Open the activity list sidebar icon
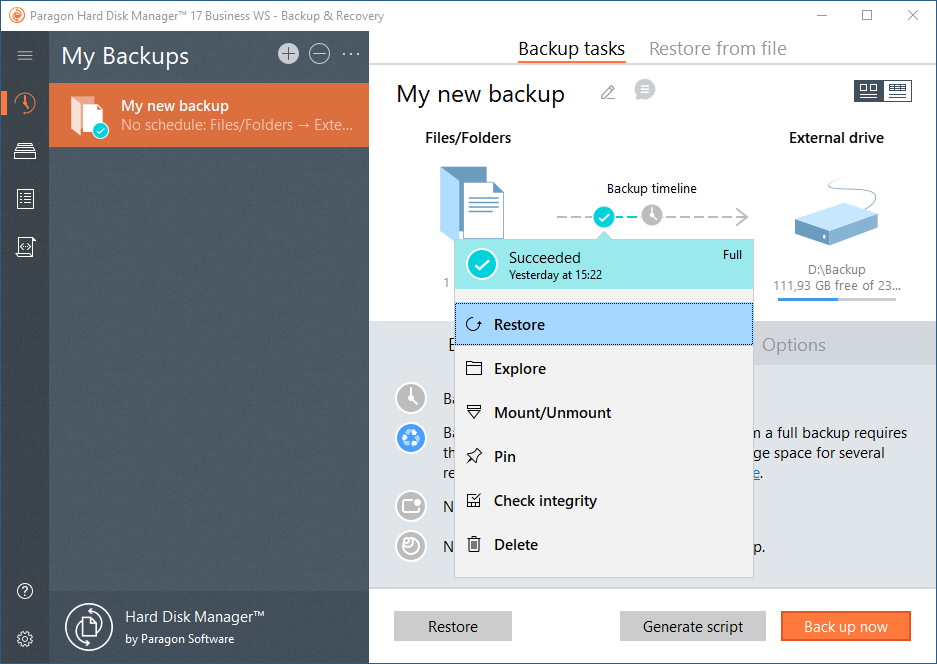 click(25, 198)
